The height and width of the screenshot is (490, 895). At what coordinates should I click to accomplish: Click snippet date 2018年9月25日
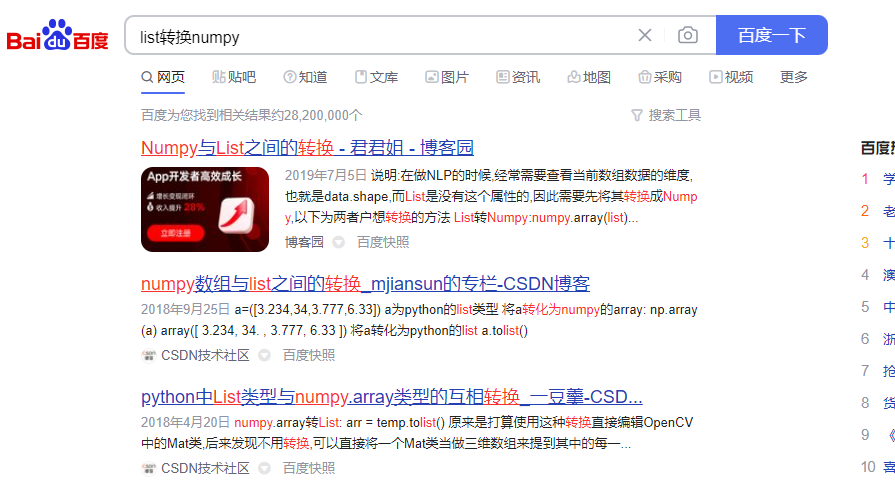pos(186,310)
